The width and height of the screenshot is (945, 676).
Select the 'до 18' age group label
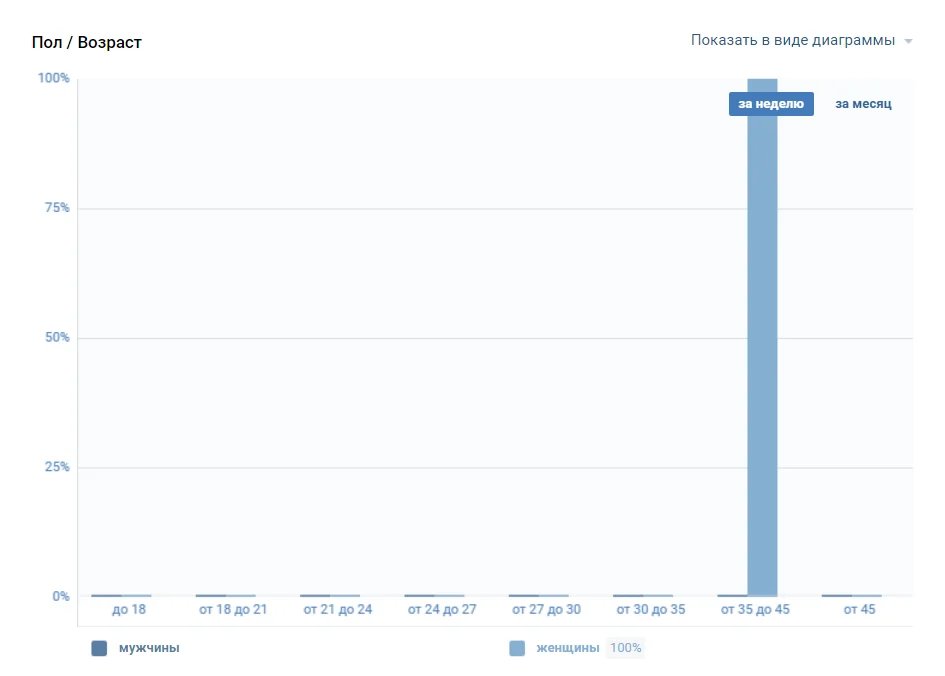129,609
